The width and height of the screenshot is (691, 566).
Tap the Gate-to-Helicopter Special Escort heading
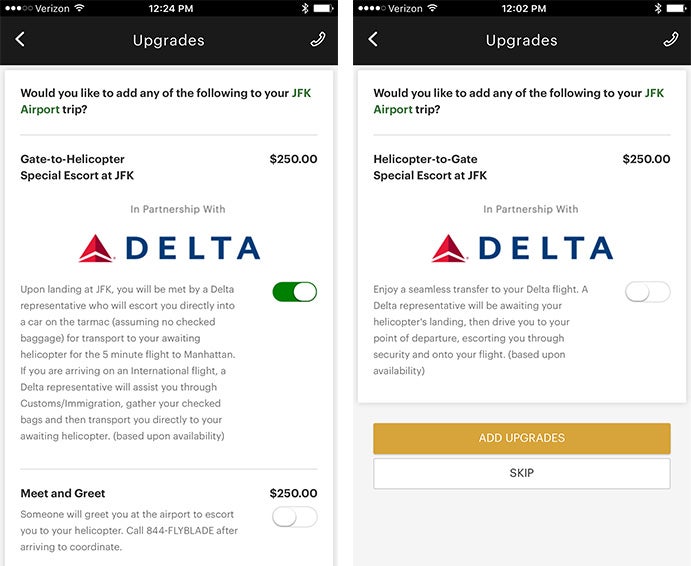[x=77, y=167]
